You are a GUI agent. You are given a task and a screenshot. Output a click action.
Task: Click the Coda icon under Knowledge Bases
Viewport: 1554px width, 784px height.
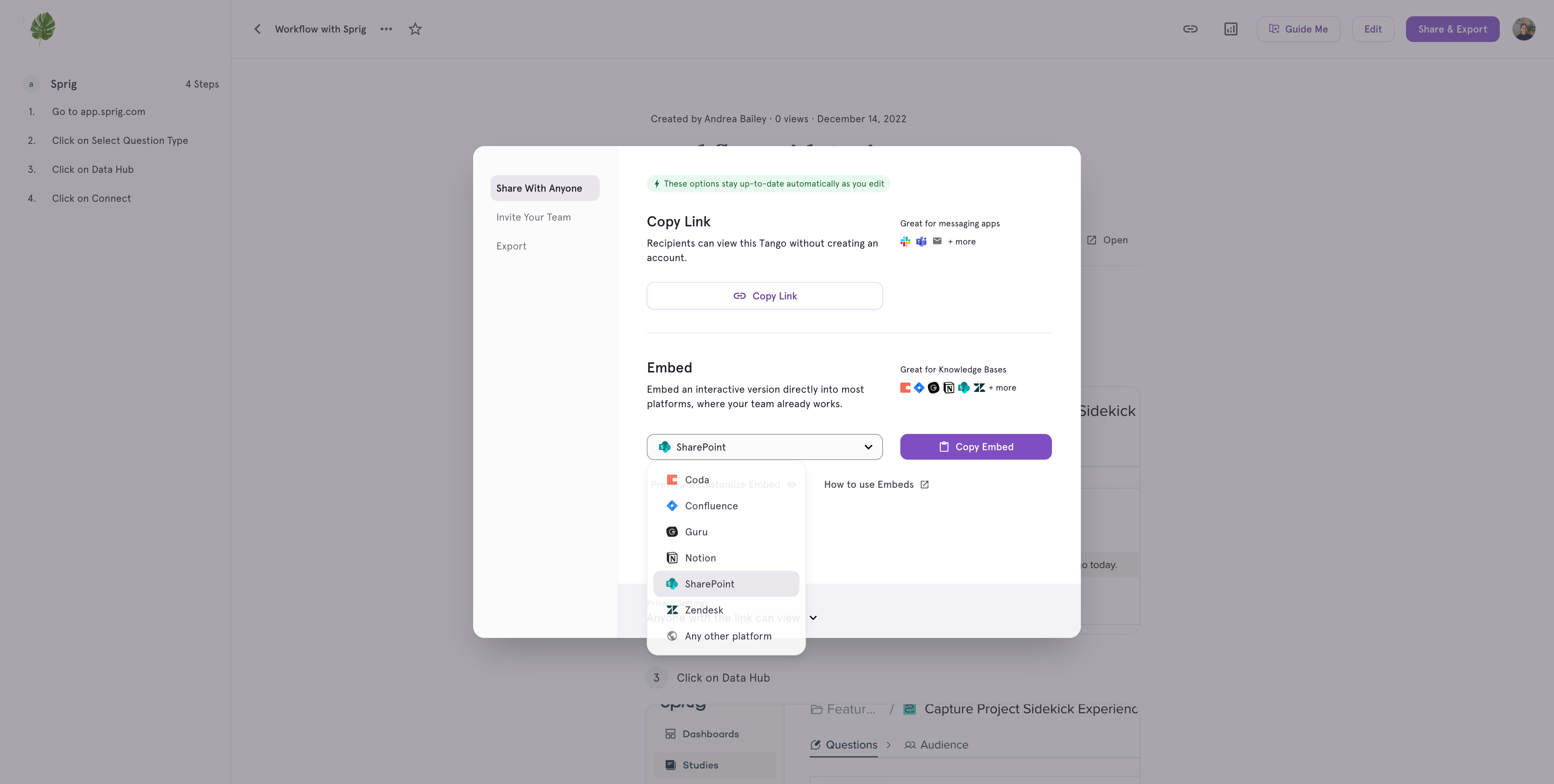(x=905, y=388)
